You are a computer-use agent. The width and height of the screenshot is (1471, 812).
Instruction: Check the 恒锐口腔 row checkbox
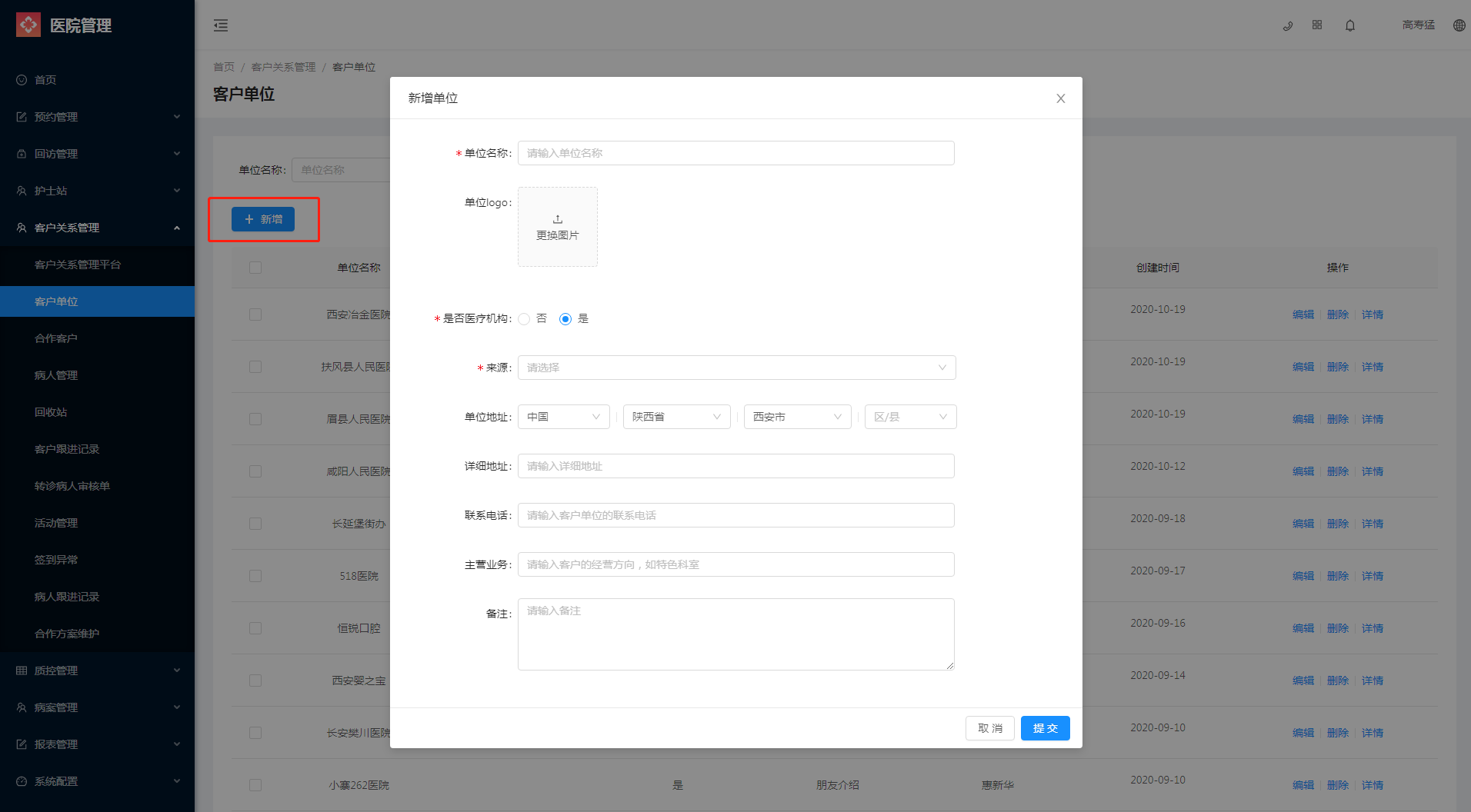click(255, 628)
